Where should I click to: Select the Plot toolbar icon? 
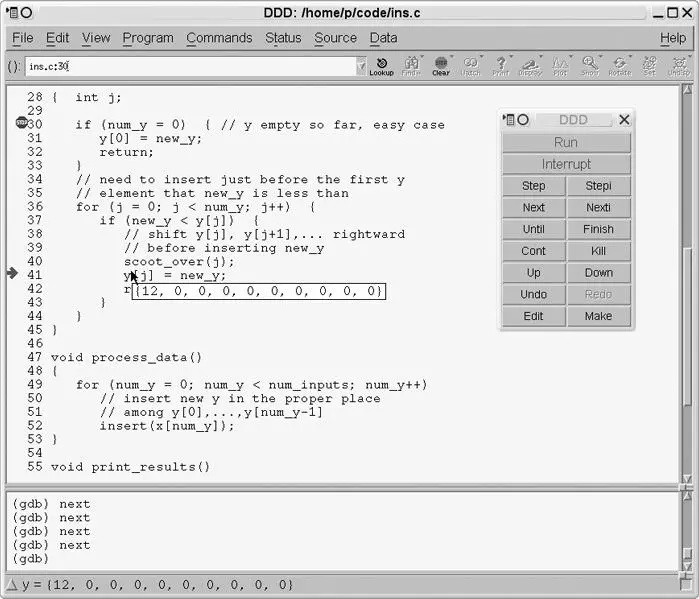coord(560,65)
